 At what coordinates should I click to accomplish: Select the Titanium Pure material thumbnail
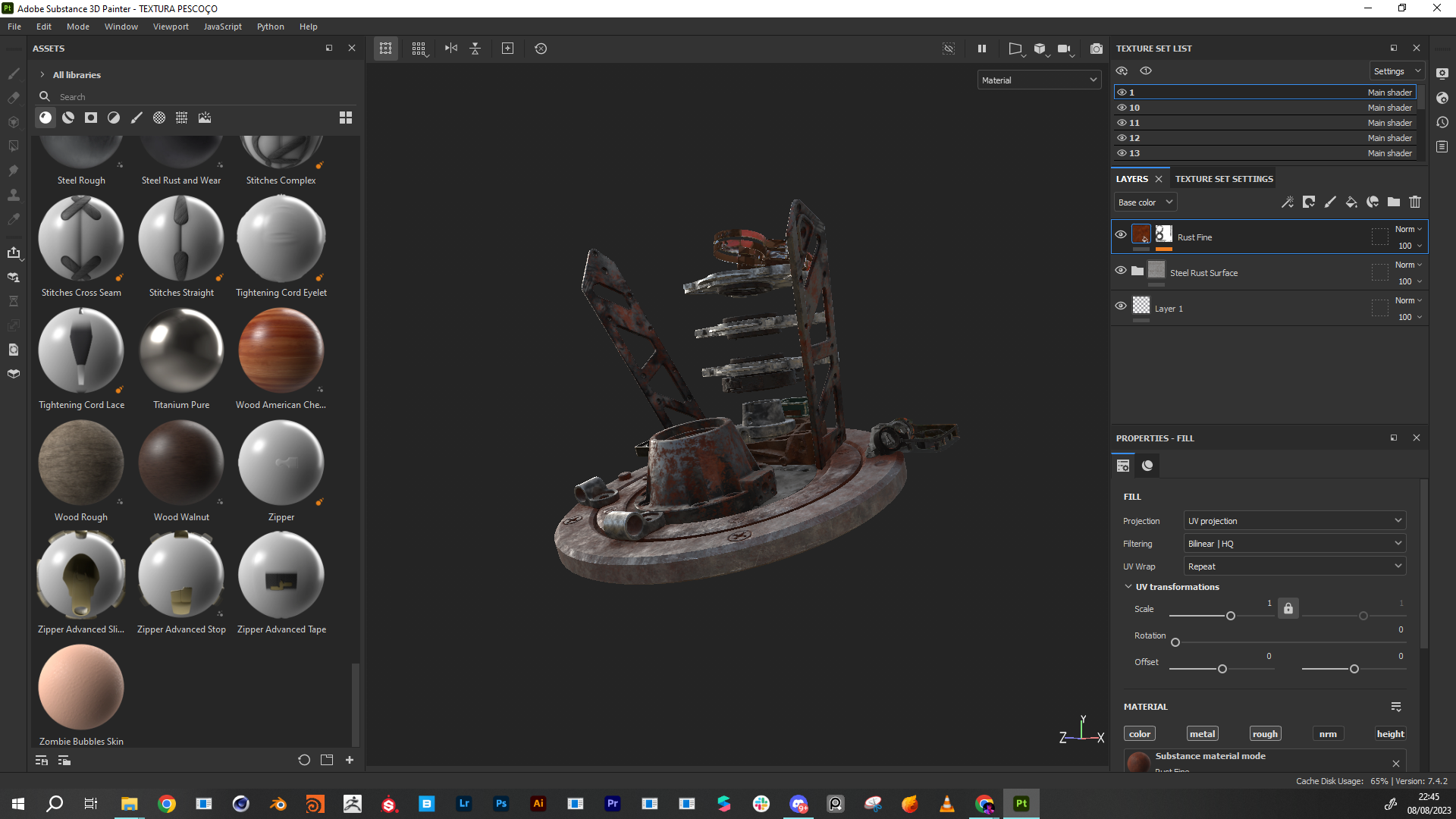tap(181, 352)
